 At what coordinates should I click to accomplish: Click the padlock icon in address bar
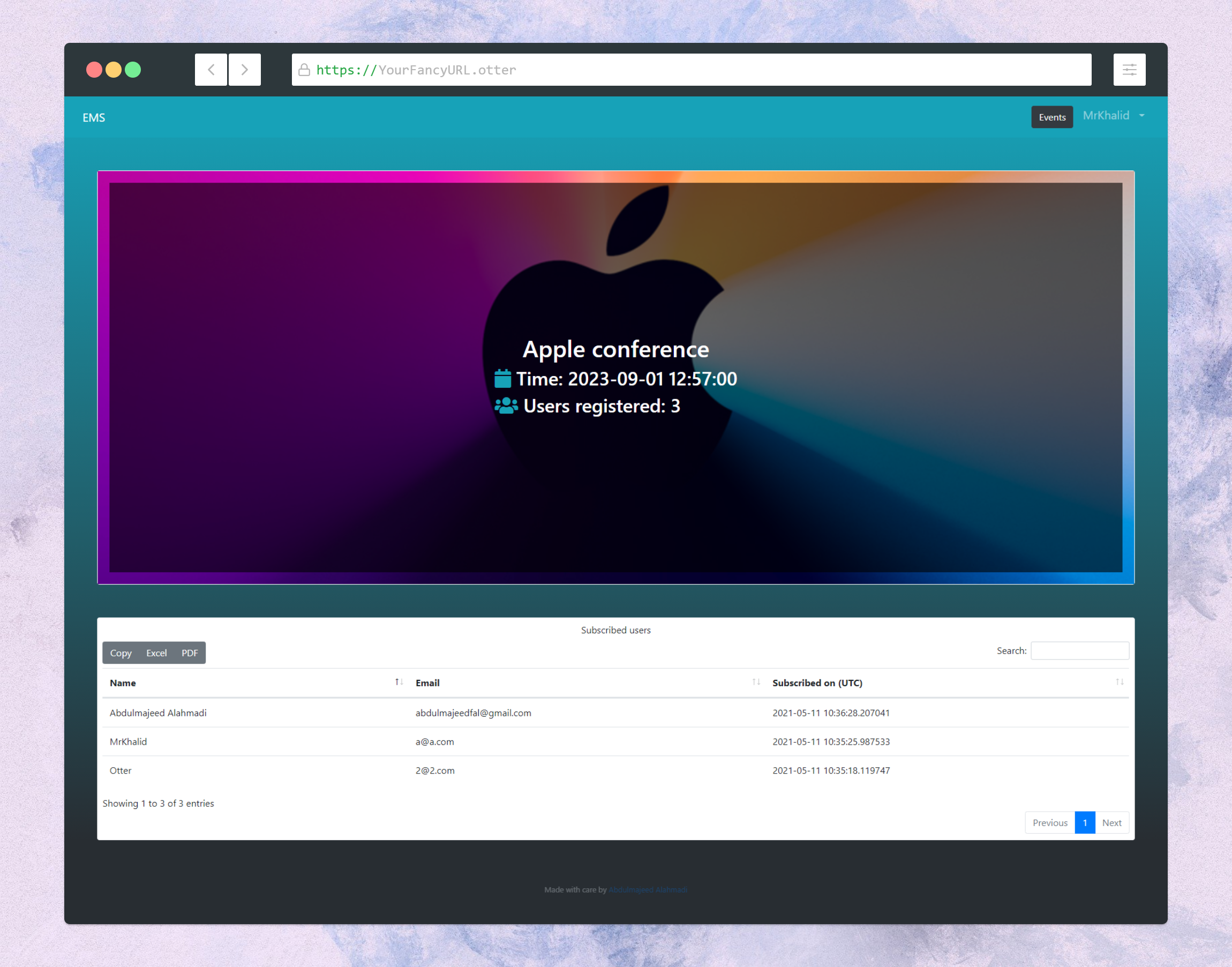304,70
